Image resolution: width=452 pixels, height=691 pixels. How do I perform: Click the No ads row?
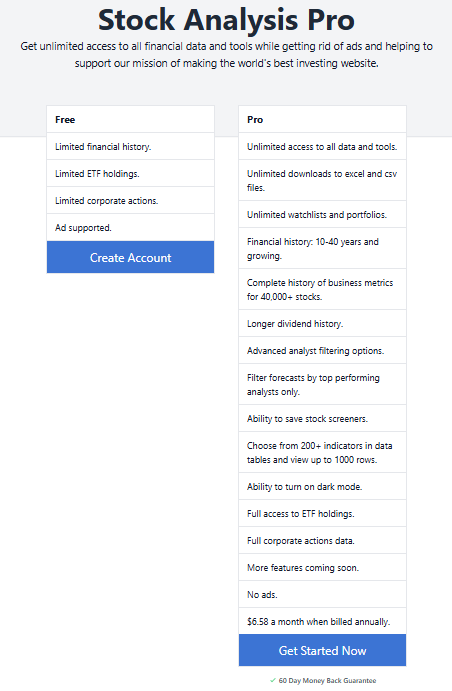[x=322, y=594]
